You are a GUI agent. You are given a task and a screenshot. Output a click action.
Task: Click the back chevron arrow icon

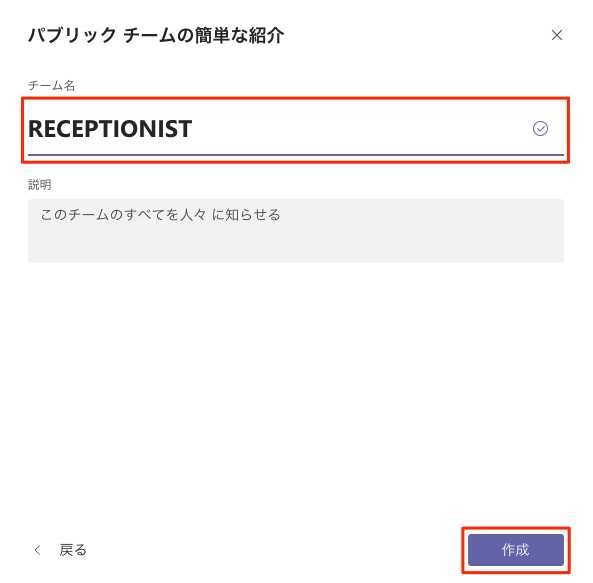pos(37,550)
